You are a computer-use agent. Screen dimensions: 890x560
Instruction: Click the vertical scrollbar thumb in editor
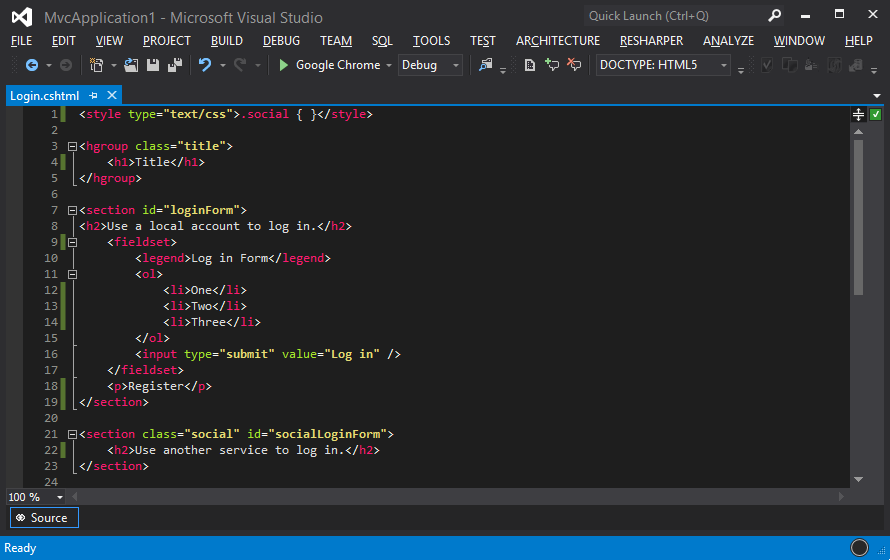pos(858,215)
